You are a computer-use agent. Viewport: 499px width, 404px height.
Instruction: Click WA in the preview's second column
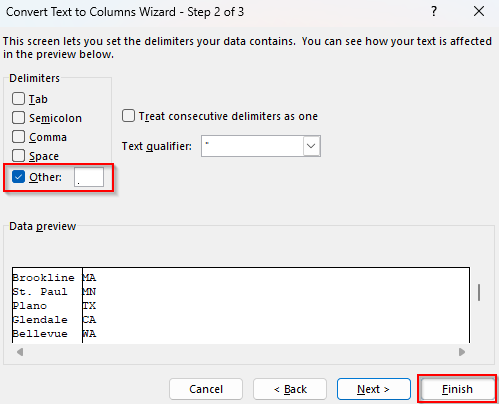(x=89, y=334)
